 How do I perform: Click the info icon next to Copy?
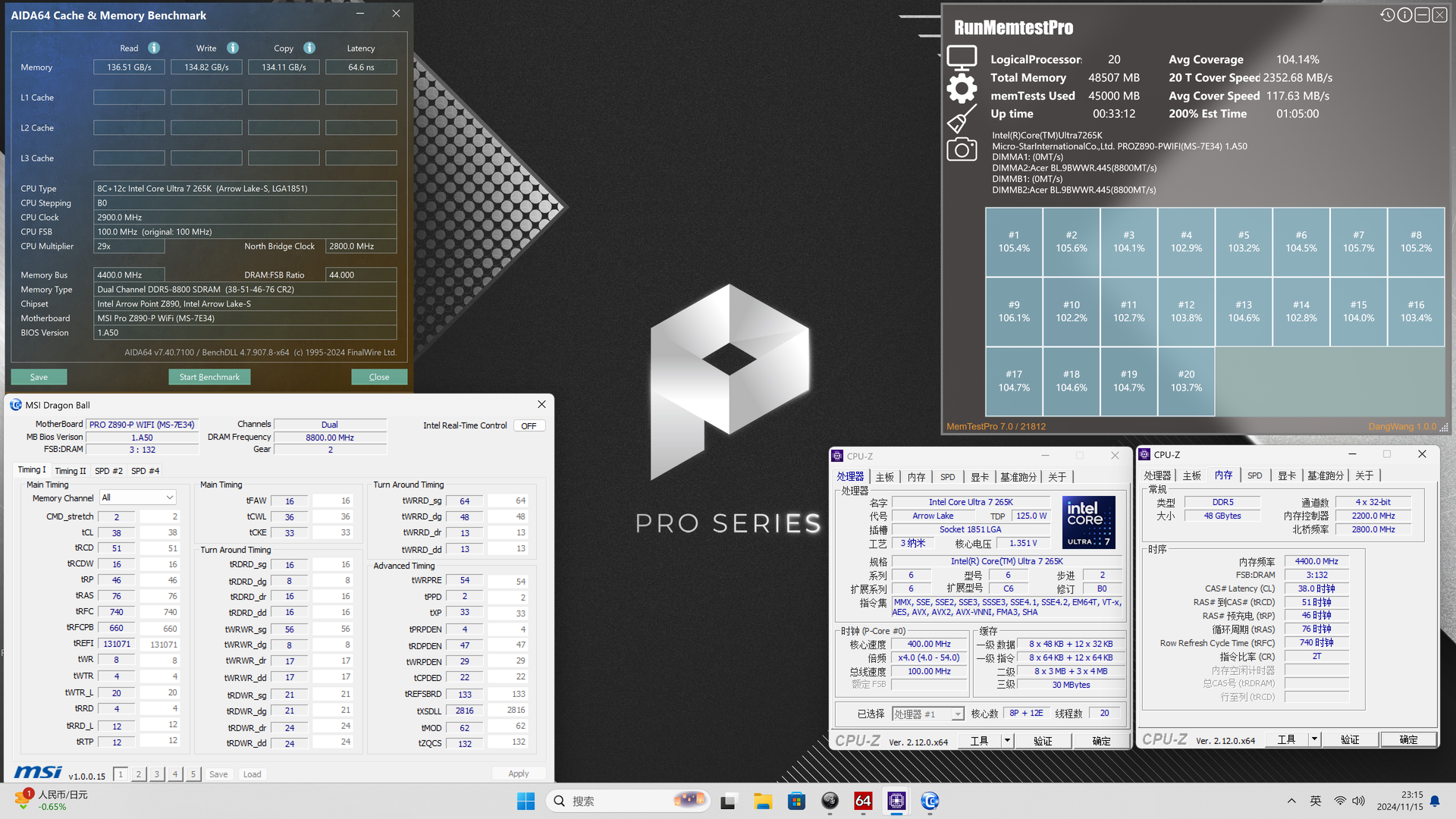[x=309, y=48]
